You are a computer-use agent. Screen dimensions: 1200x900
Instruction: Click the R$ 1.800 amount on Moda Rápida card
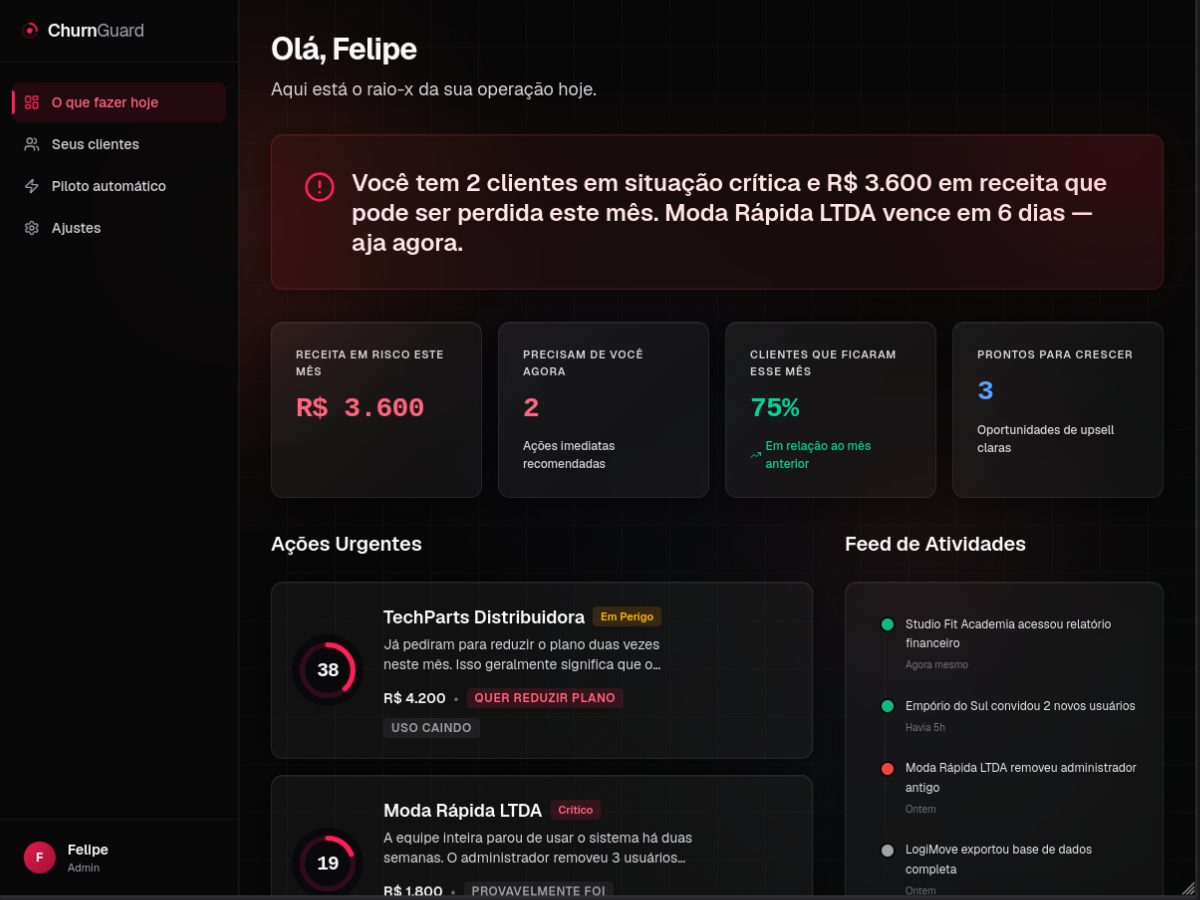[414, 891]
